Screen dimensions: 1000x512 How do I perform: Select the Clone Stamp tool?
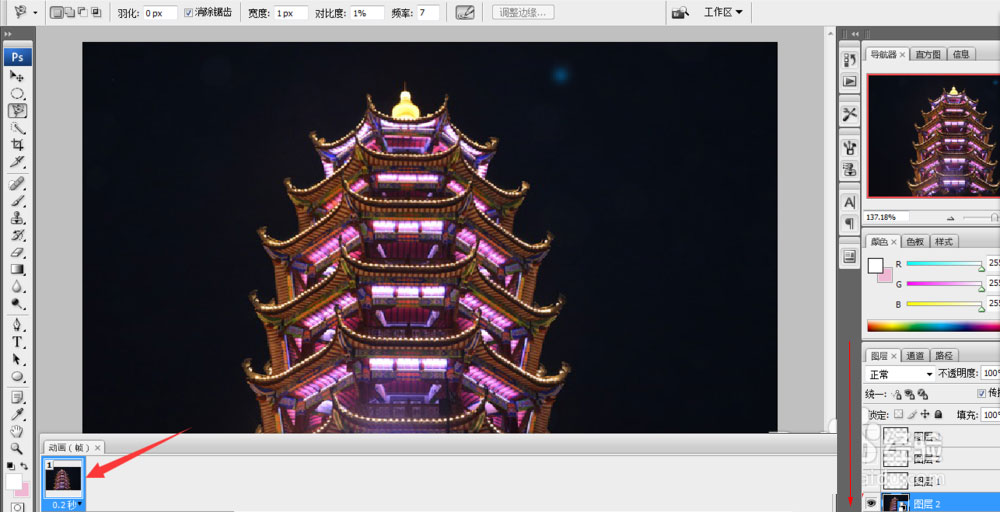coord(17,219)
